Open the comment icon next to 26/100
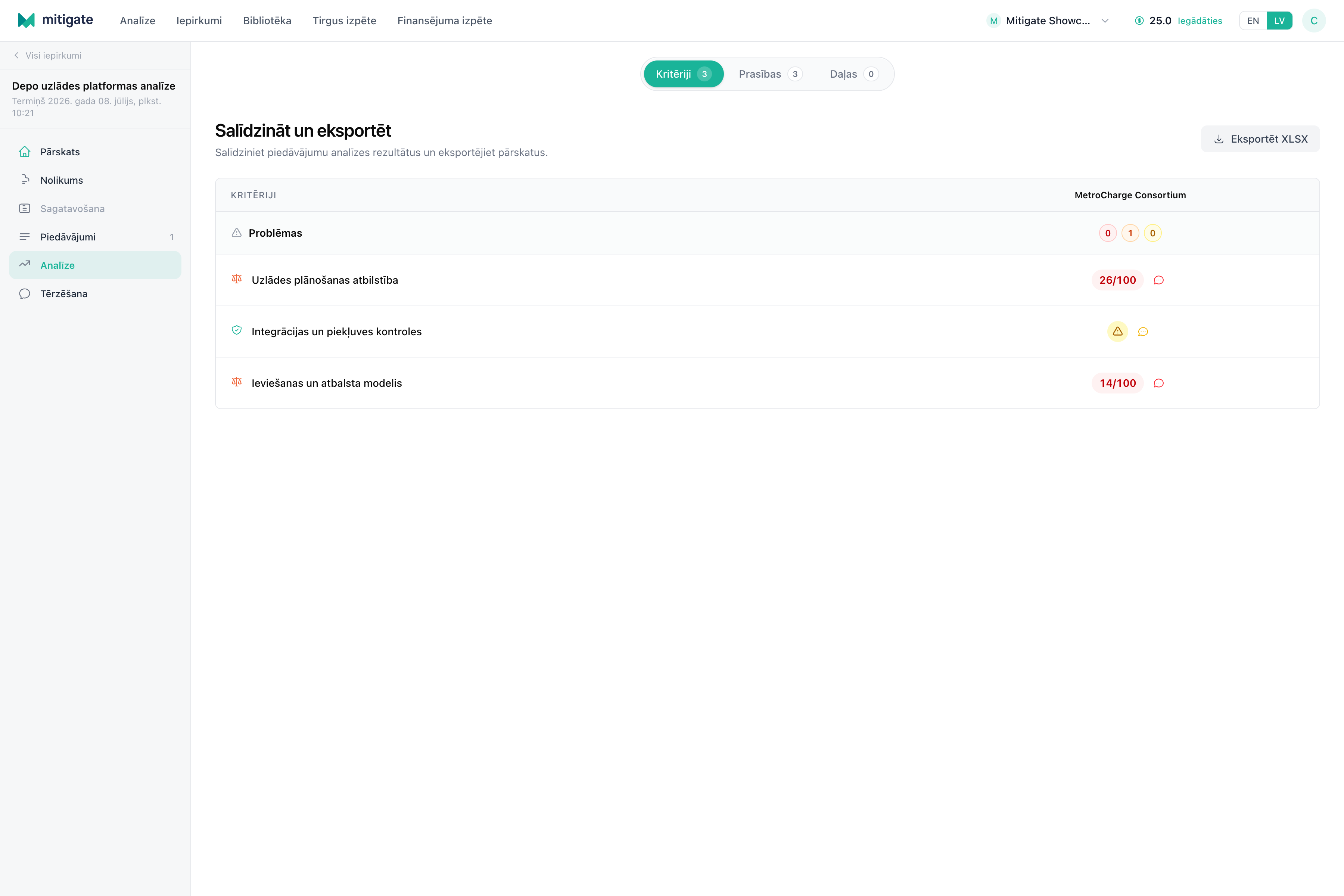 point(1158,280)
